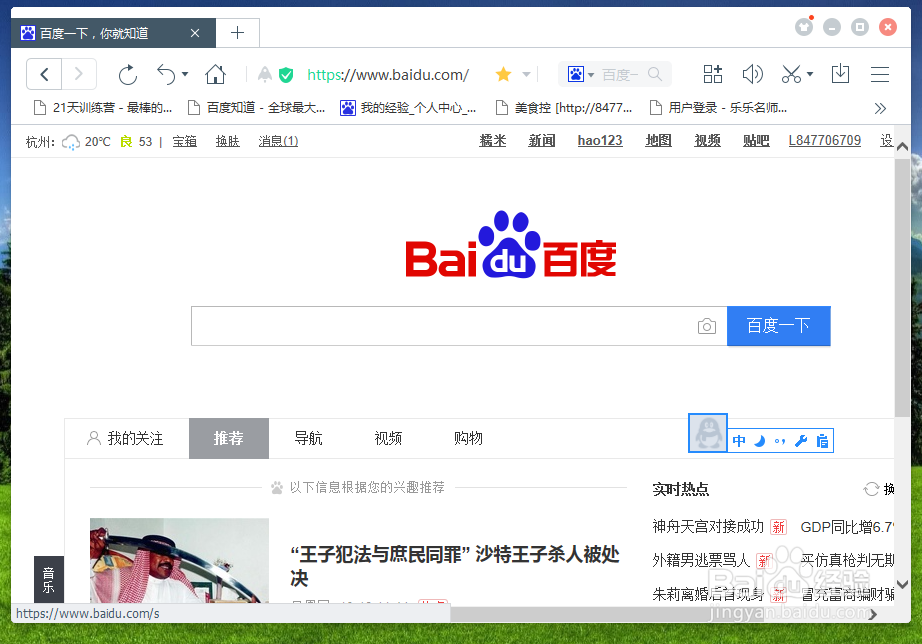
Task: Mute the page via the speaker icon
Action: click(752, 74)
